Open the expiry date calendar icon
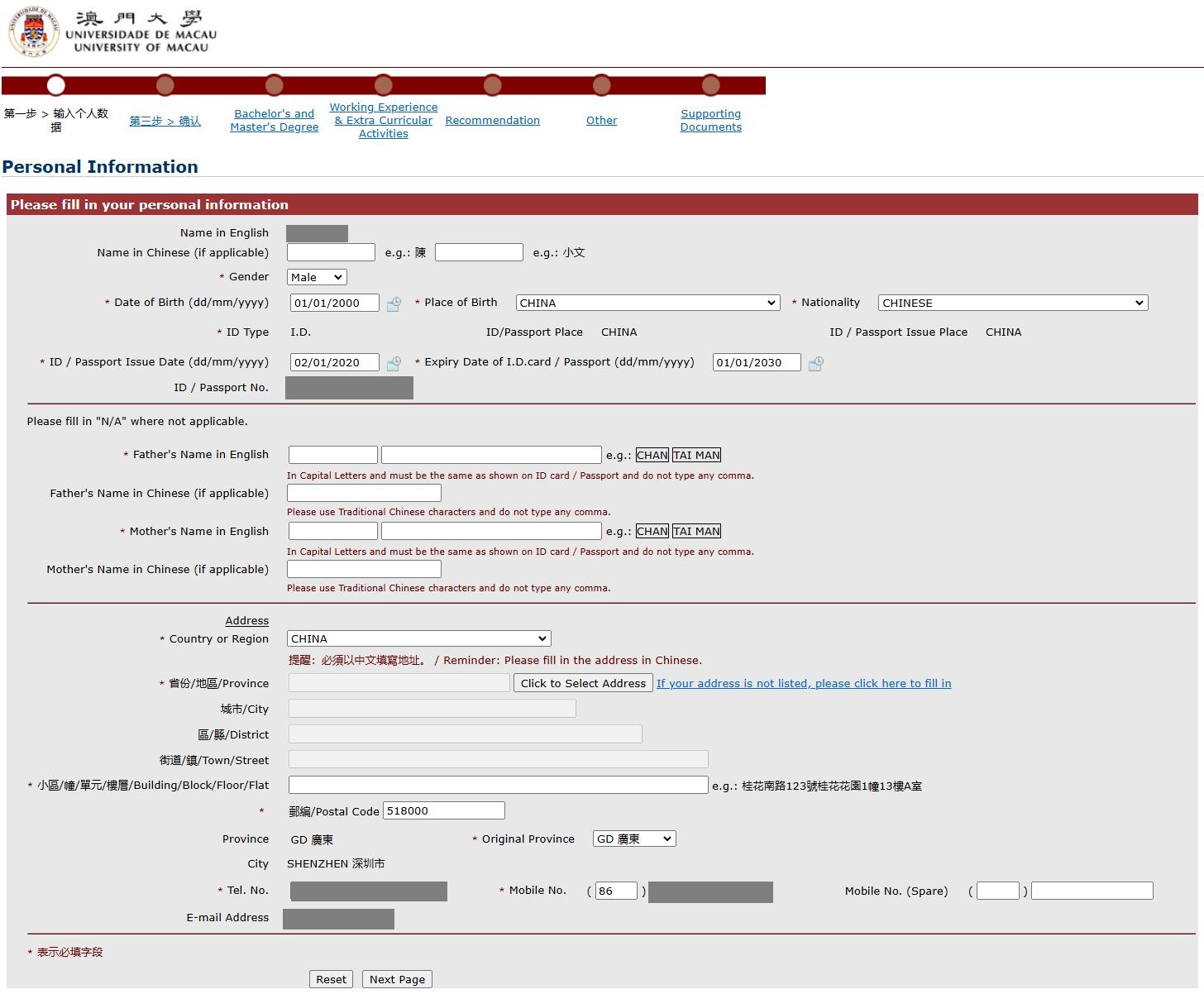Viewport: 1204px width, 994px height. tap(815, 363)
